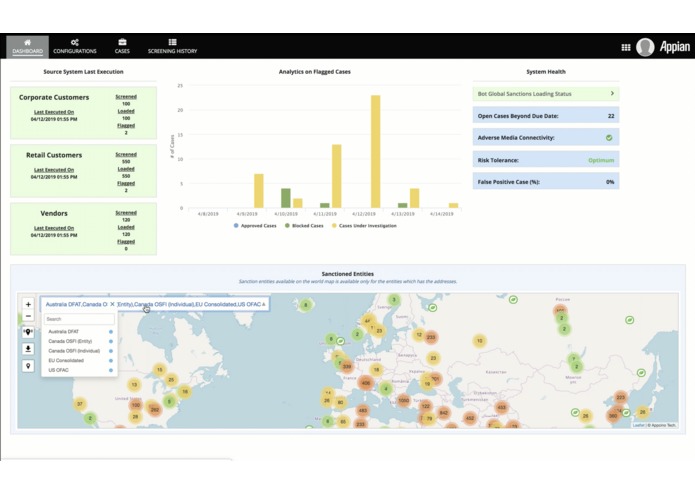Collapse the sanction list dropdown caret

(x=264, y=304)
